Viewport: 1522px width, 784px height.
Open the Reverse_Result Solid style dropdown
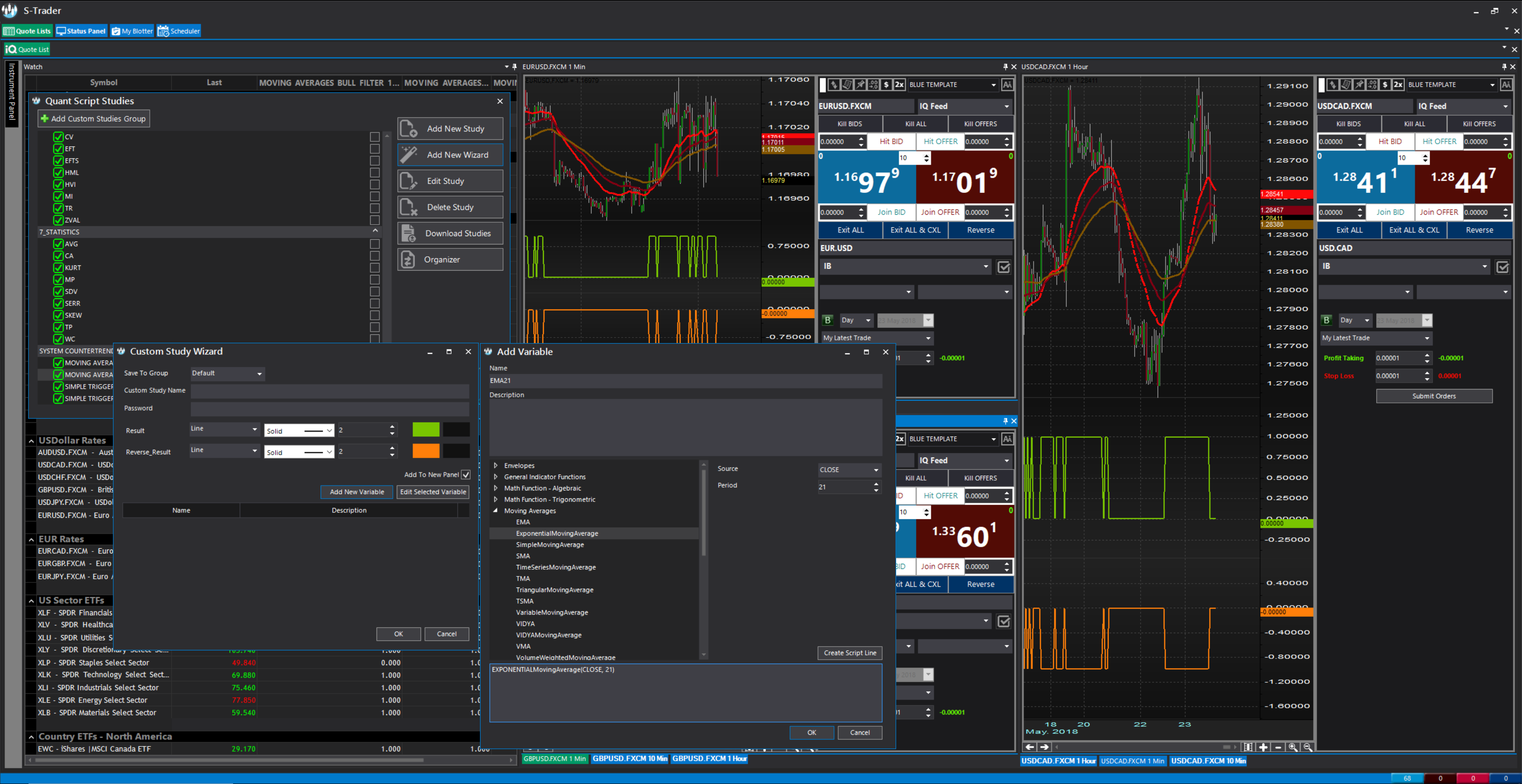point(299,452)
